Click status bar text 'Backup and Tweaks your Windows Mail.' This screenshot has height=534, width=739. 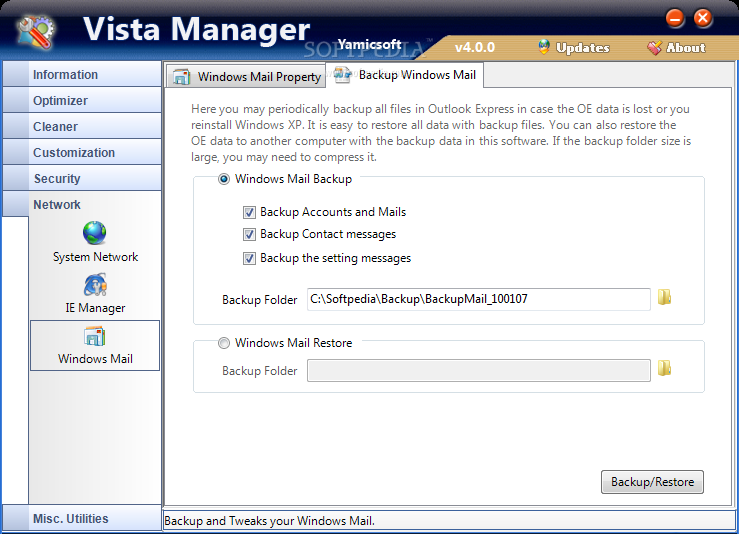(269, 521)
